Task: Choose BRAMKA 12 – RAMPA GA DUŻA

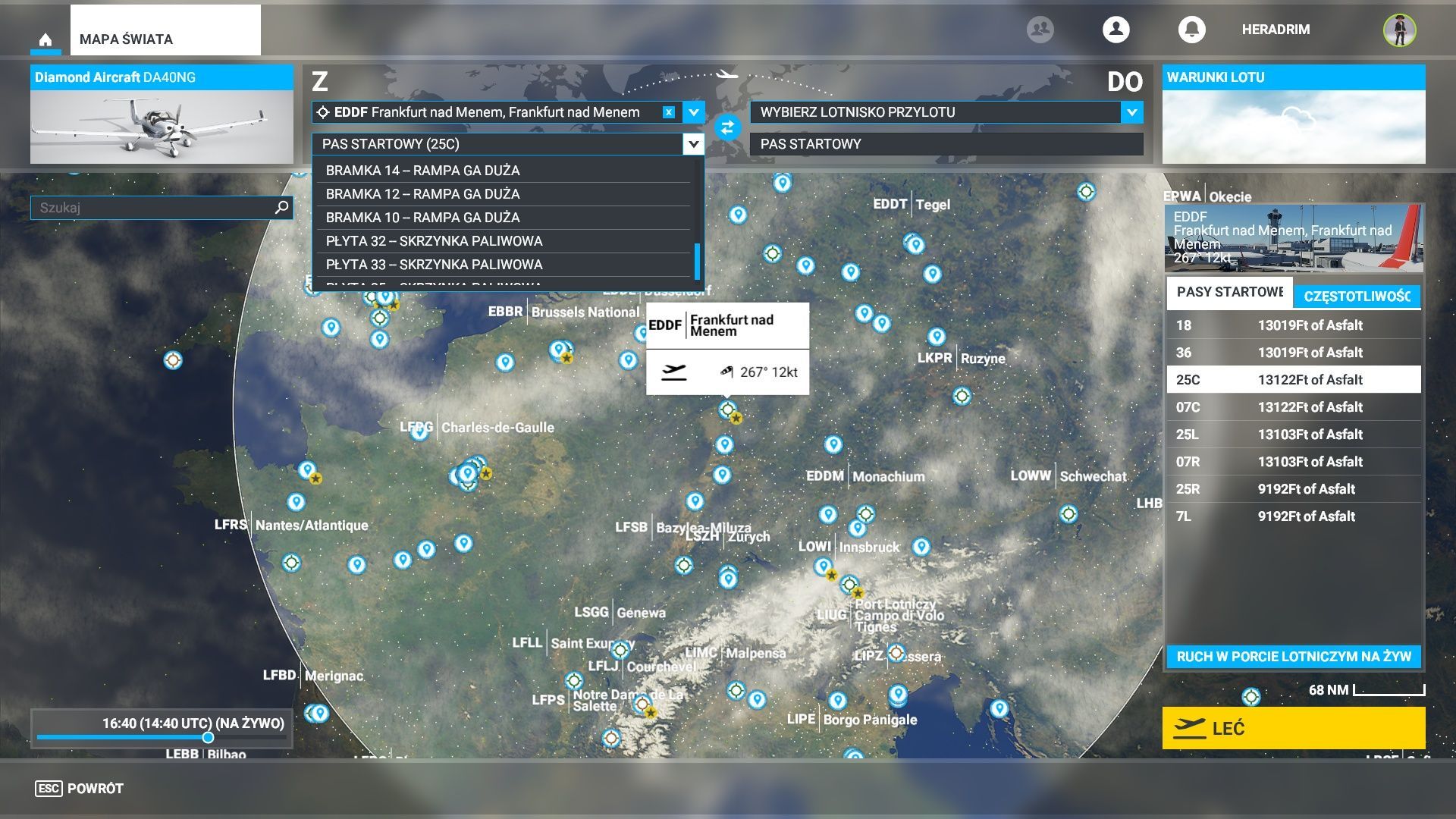Action: click(504, 194)
